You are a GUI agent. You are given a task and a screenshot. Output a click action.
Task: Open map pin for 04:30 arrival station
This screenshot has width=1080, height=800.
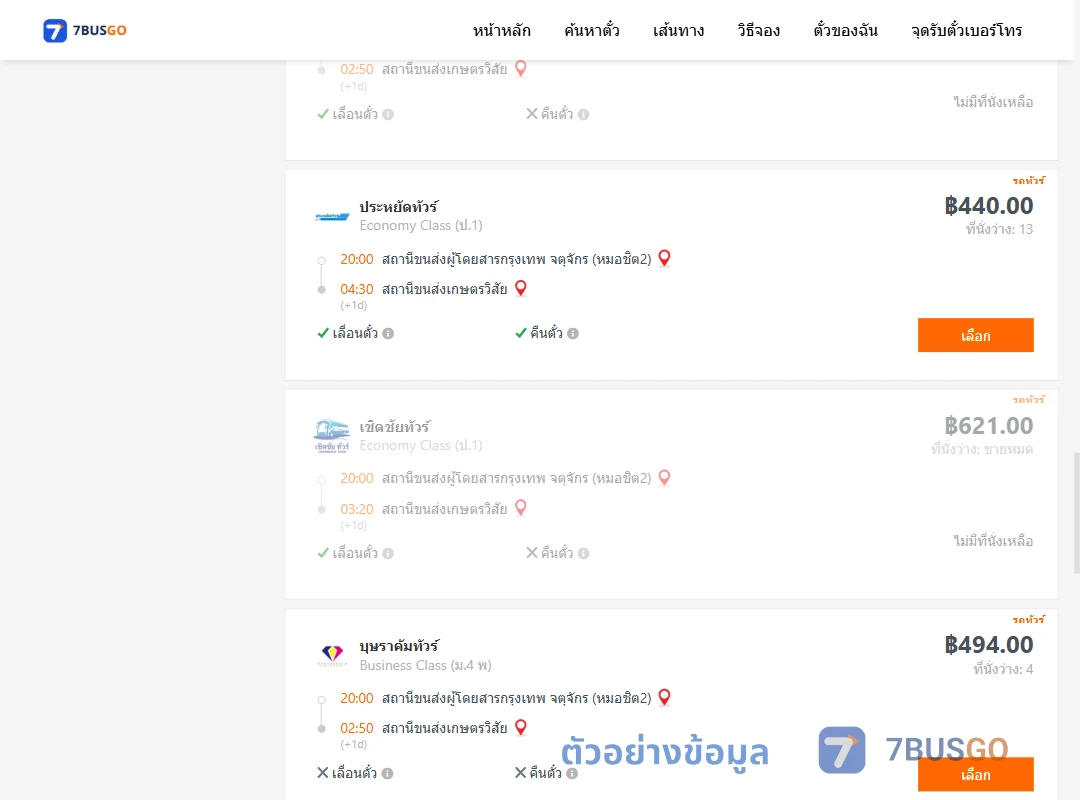point(521,288)
